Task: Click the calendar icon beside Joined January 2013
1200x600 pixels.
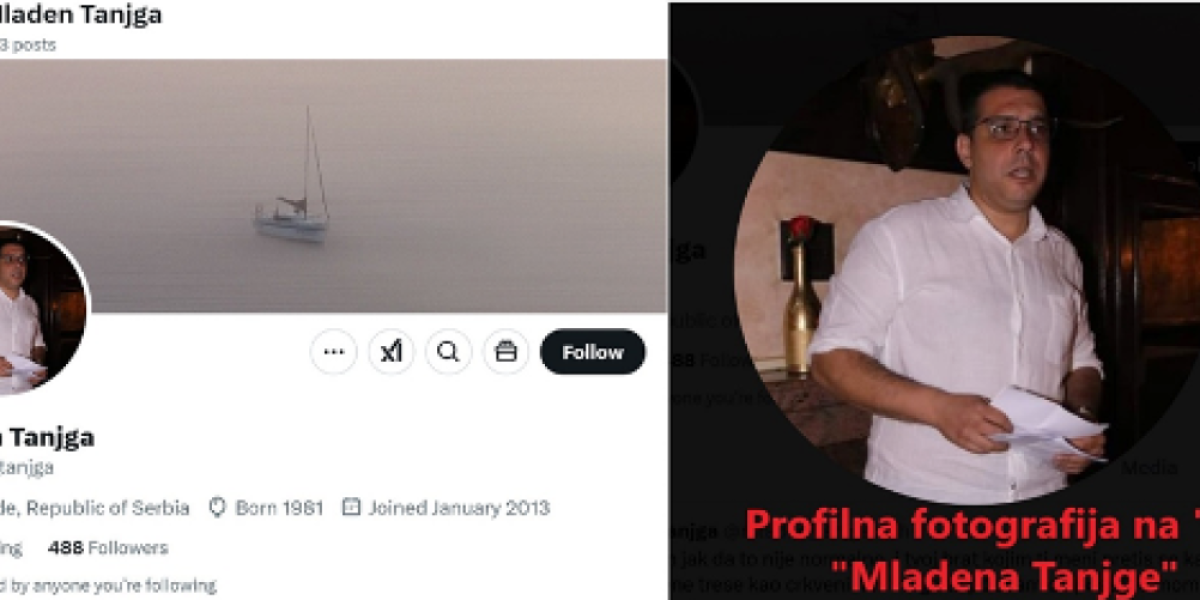Action: click(351, 508)
